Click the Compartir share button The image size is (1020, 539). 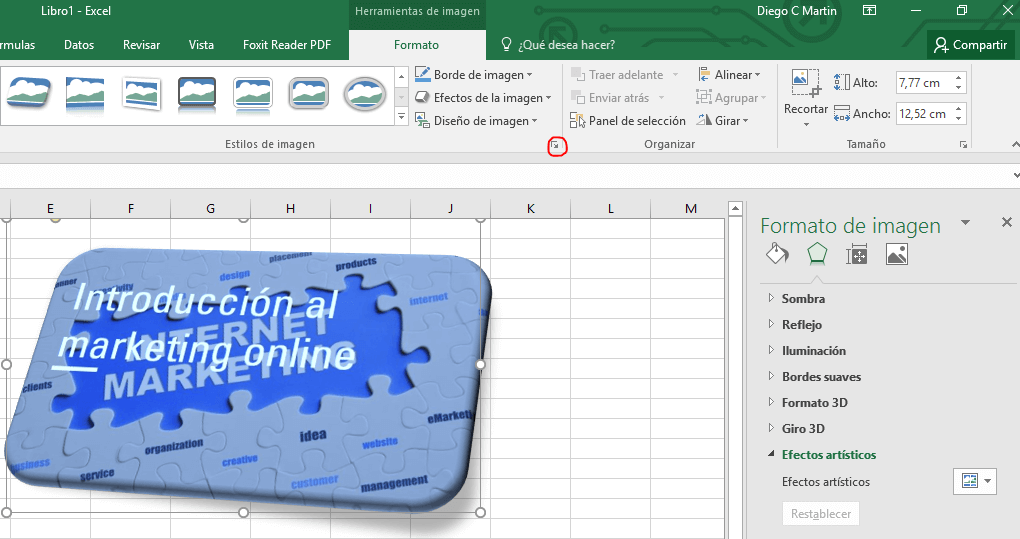tap(970, 45)
